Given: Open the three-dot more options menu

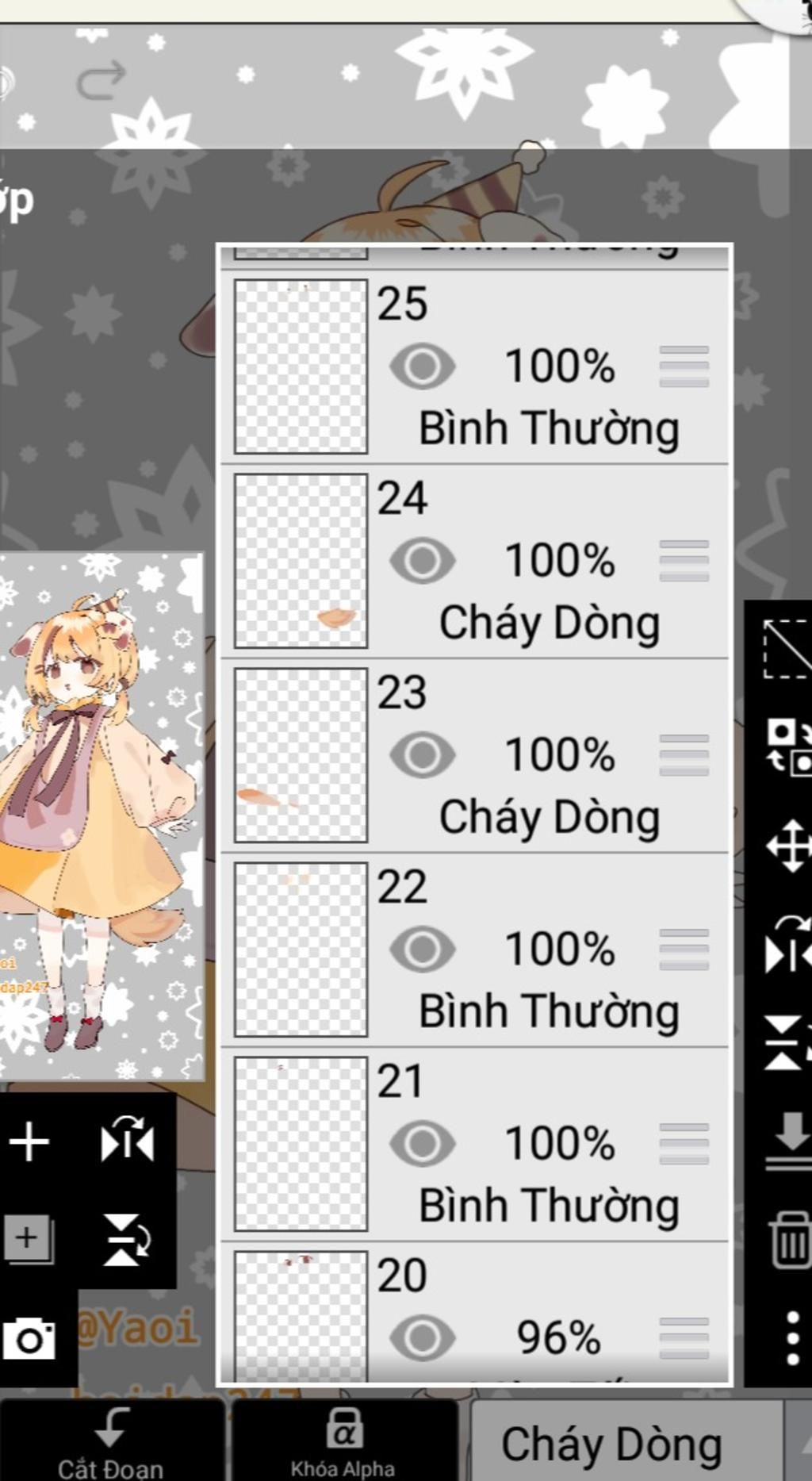Looking at the screenshot, I should click(x=792, y=1338).
